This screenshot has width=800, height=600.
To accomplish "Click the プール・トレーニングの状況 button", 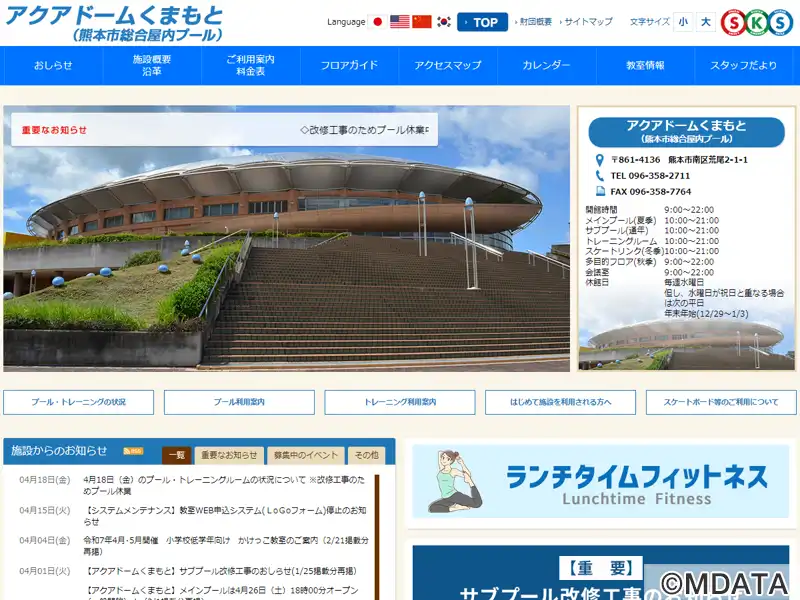I will tap(79, 403).
